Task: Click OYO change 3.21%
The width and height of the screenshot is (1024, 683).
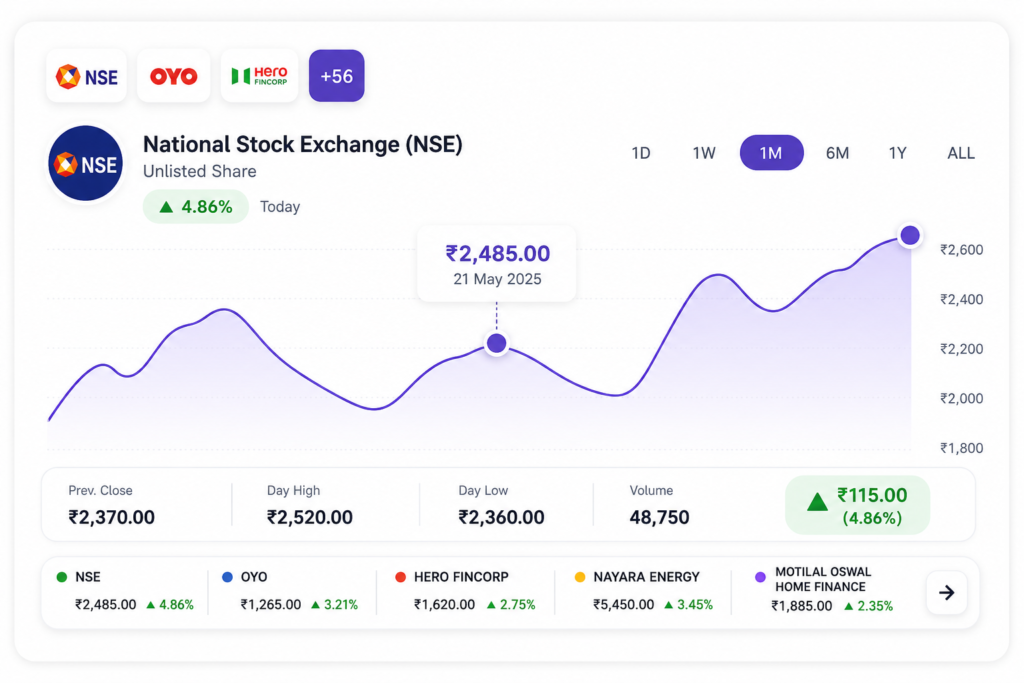Action: (x=334, y=605)
